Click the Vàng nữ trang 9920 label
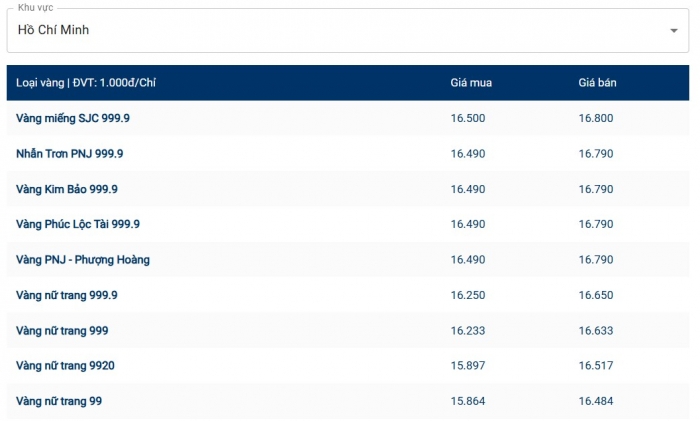Image resolution: width=700 pixels, height=421 pixels. click(65, 366)
